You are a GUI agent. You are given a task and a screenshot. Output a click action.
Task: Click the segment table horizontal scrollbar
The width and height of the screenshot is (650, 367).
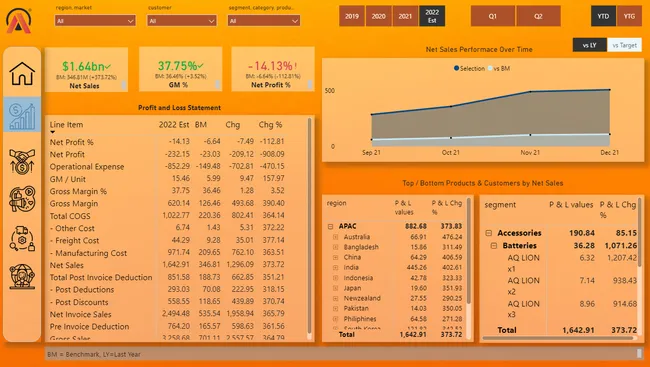coord(558,338)
